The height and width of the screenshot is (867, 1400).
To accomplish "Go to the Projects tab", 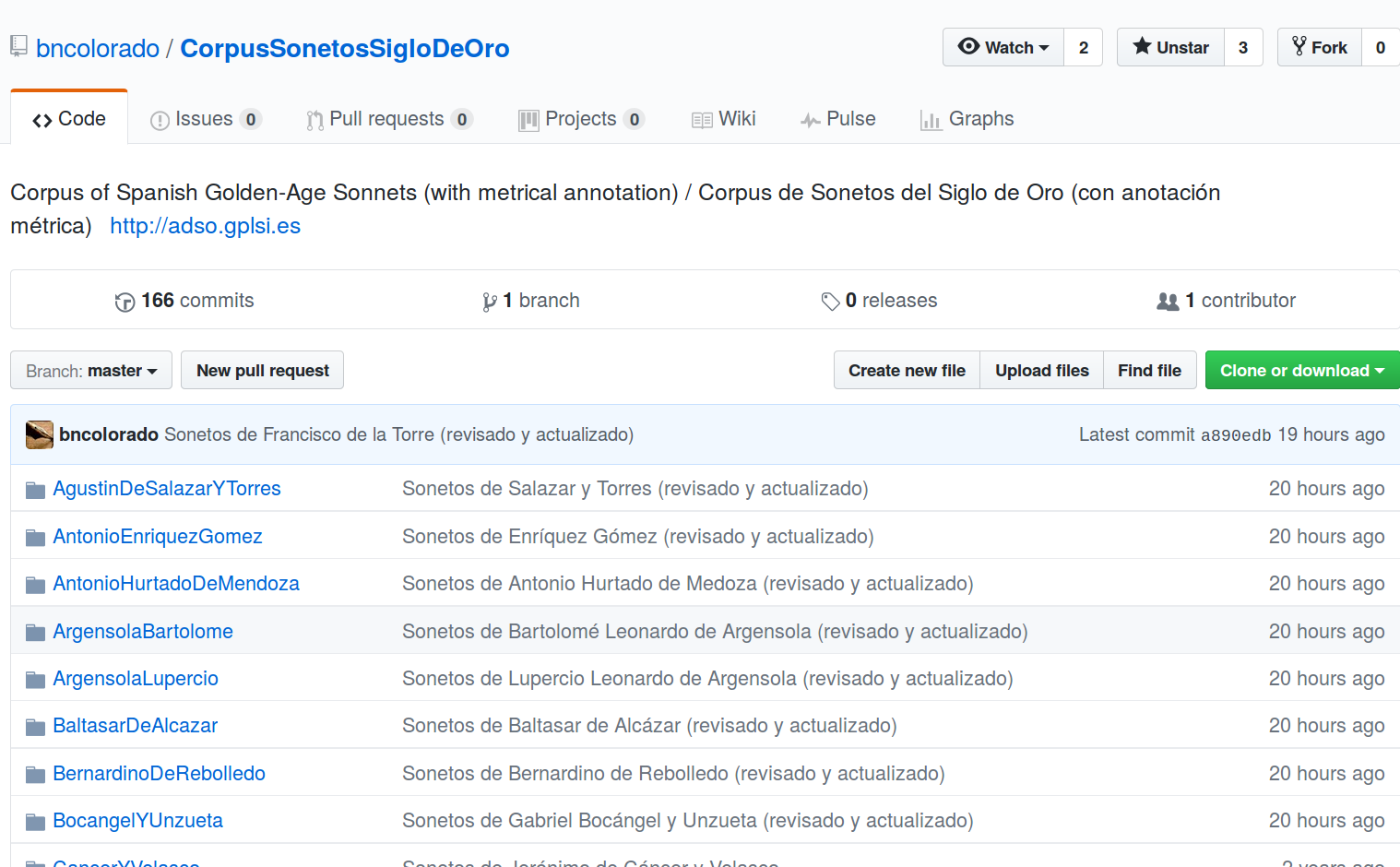I will pyautogui.click(x=581, y=119).
